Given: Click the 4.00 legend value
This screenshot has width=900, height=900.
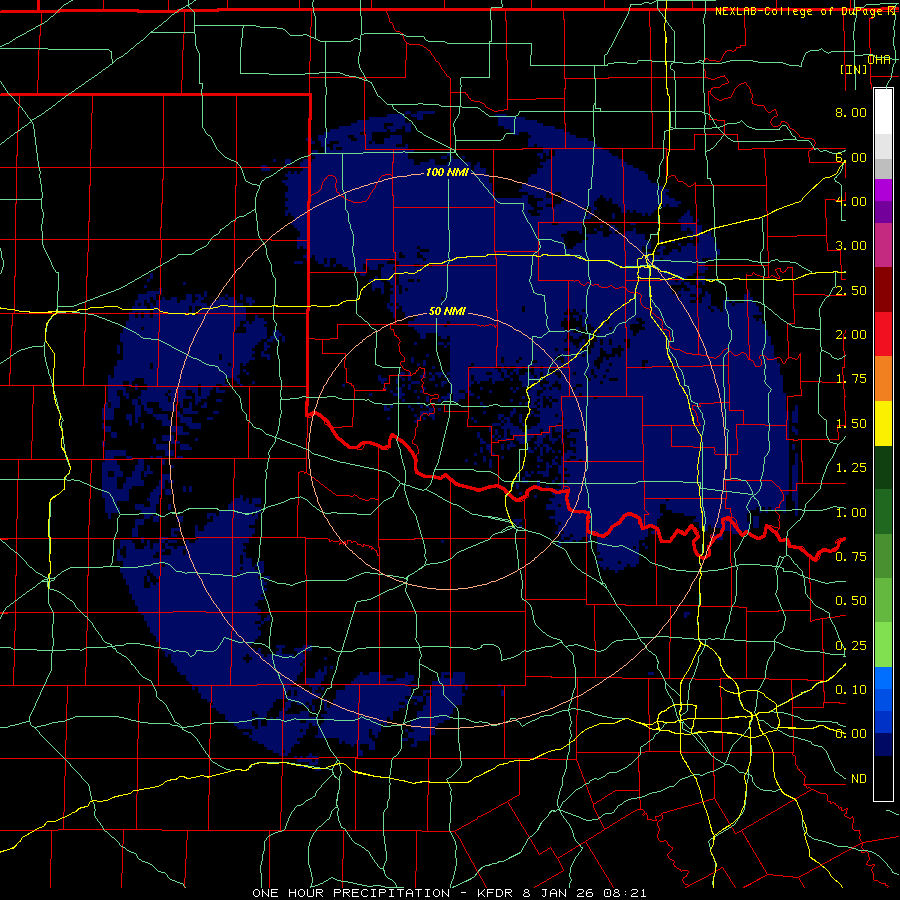Looking at the screenshot, I should point(851,201).
